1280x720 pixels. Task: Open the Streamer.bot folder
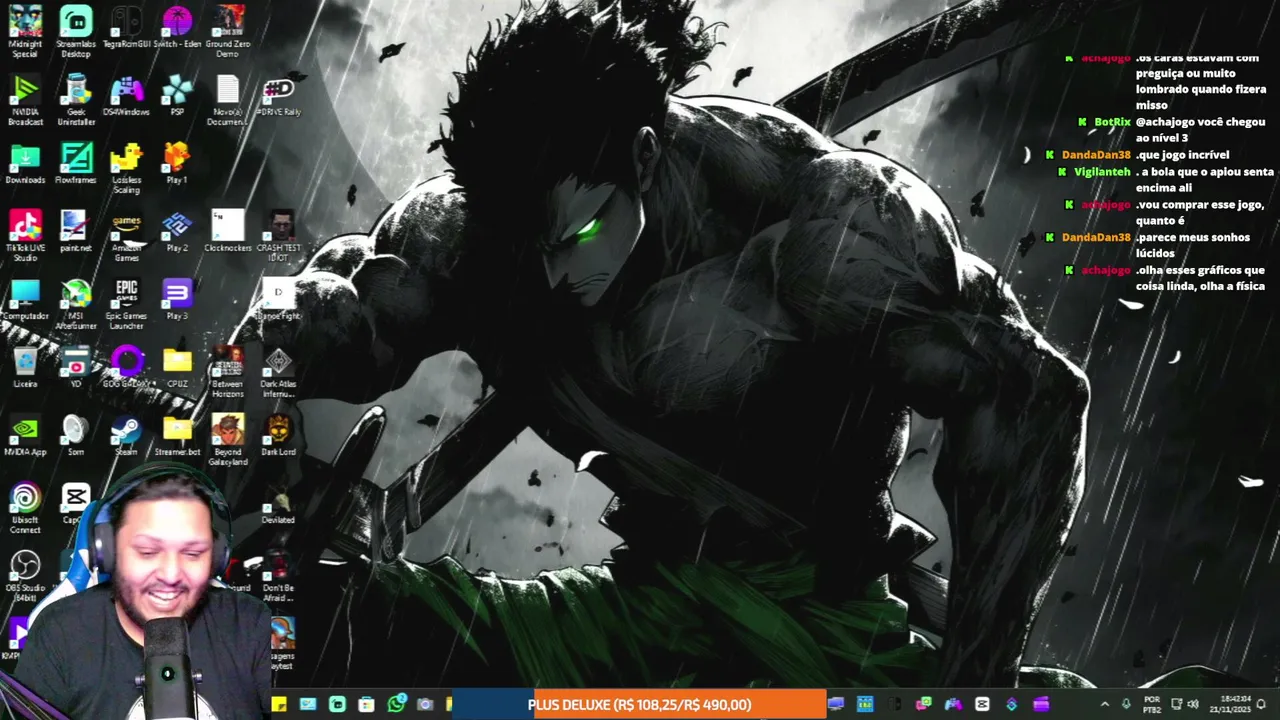coord(177,436)
